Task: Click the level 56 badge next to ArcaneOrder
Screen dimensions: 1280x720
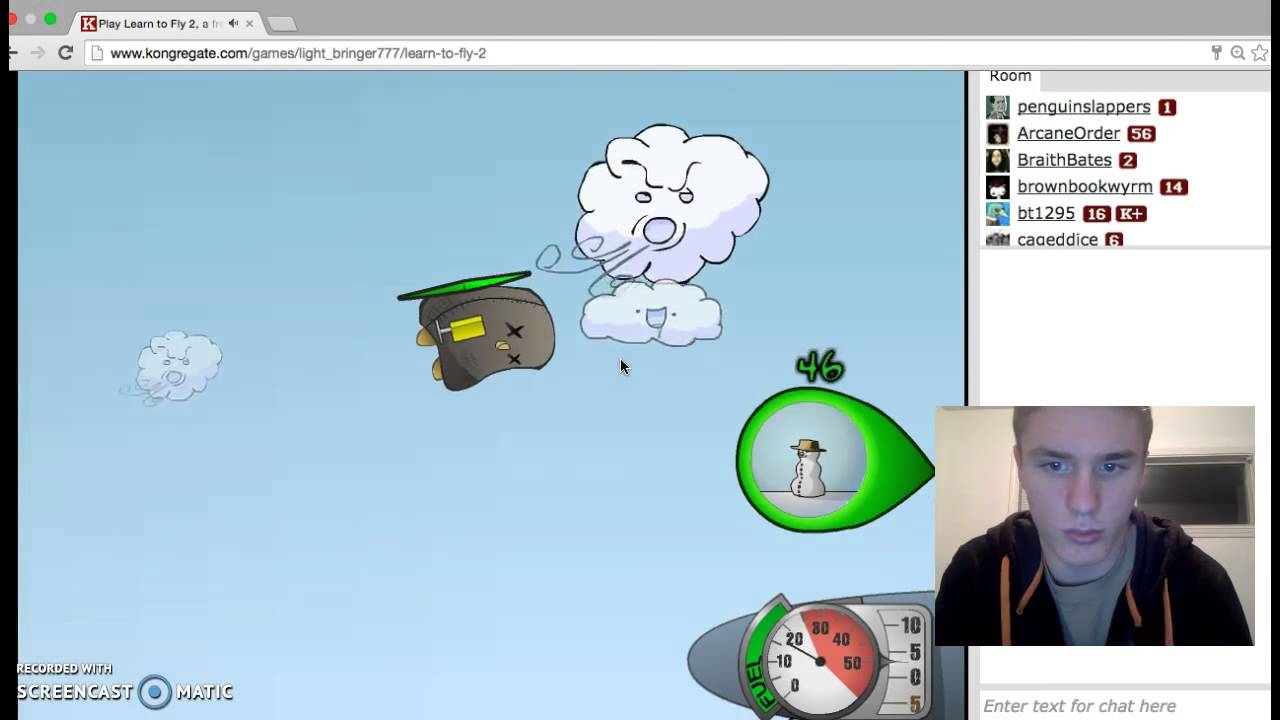Action: point(1141,134)
